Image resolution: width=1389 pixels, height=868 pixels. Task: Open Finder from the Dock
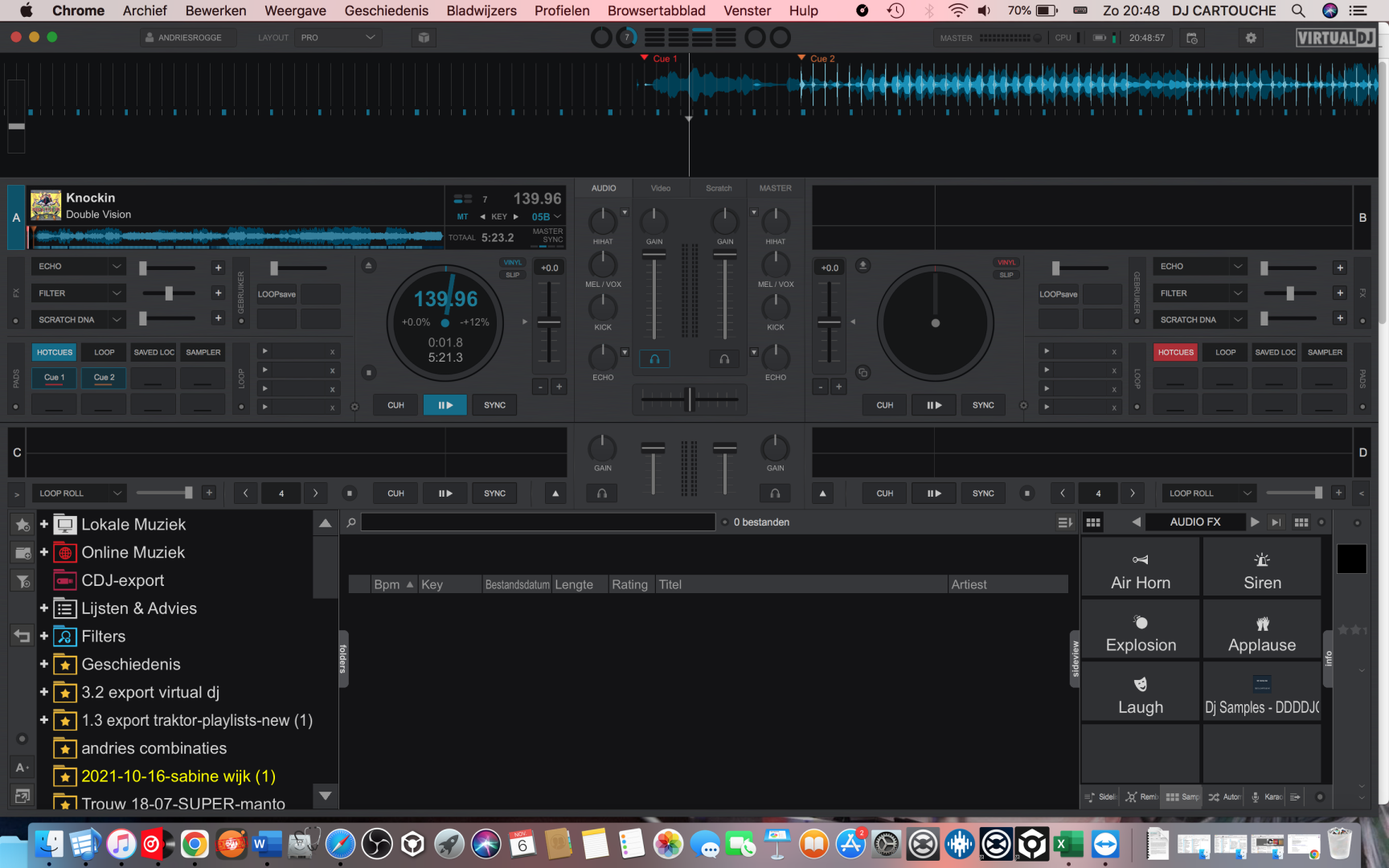[x=48, y=845]
